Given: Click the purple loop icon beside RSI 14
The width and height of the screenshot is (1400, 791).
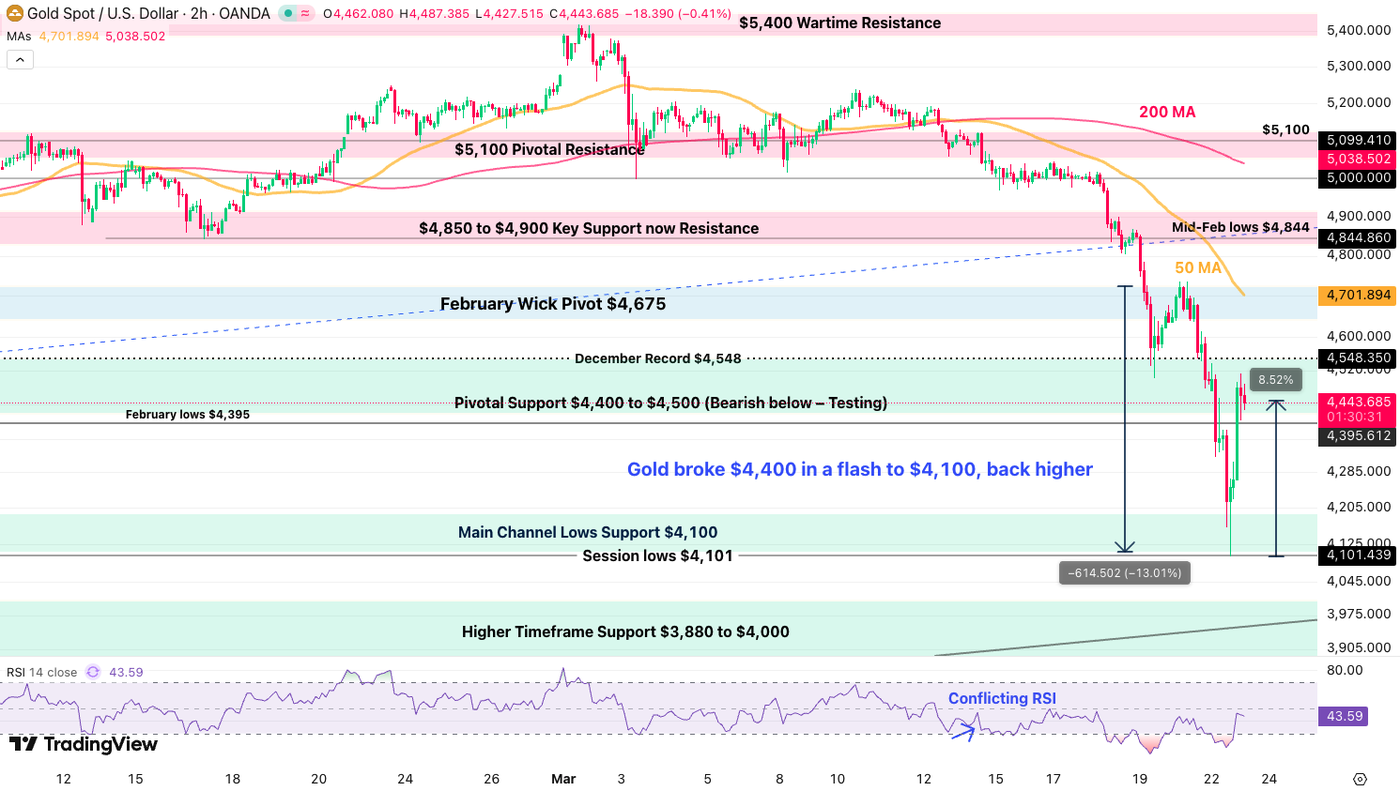Looking at the screenshot, I should [91, 672].
